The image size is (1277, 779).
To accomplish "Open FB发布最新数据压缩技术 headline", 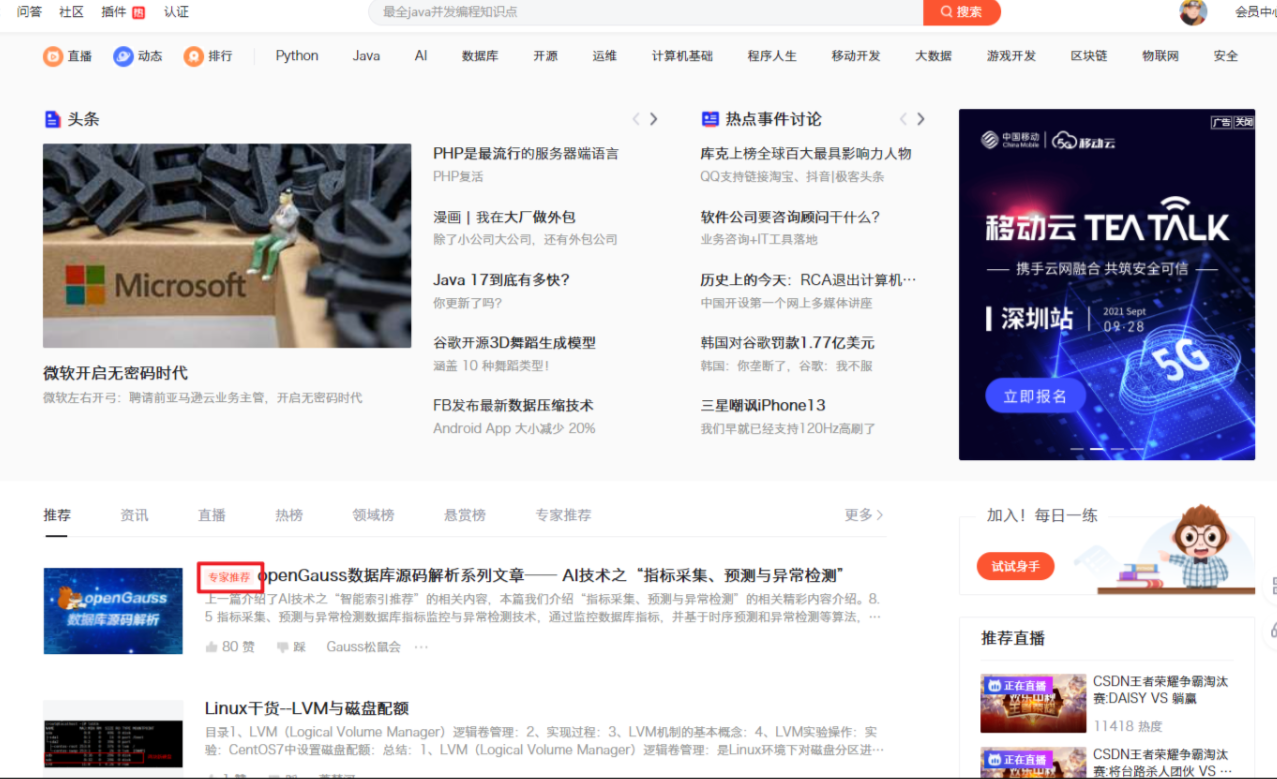I will pos(513,405).
